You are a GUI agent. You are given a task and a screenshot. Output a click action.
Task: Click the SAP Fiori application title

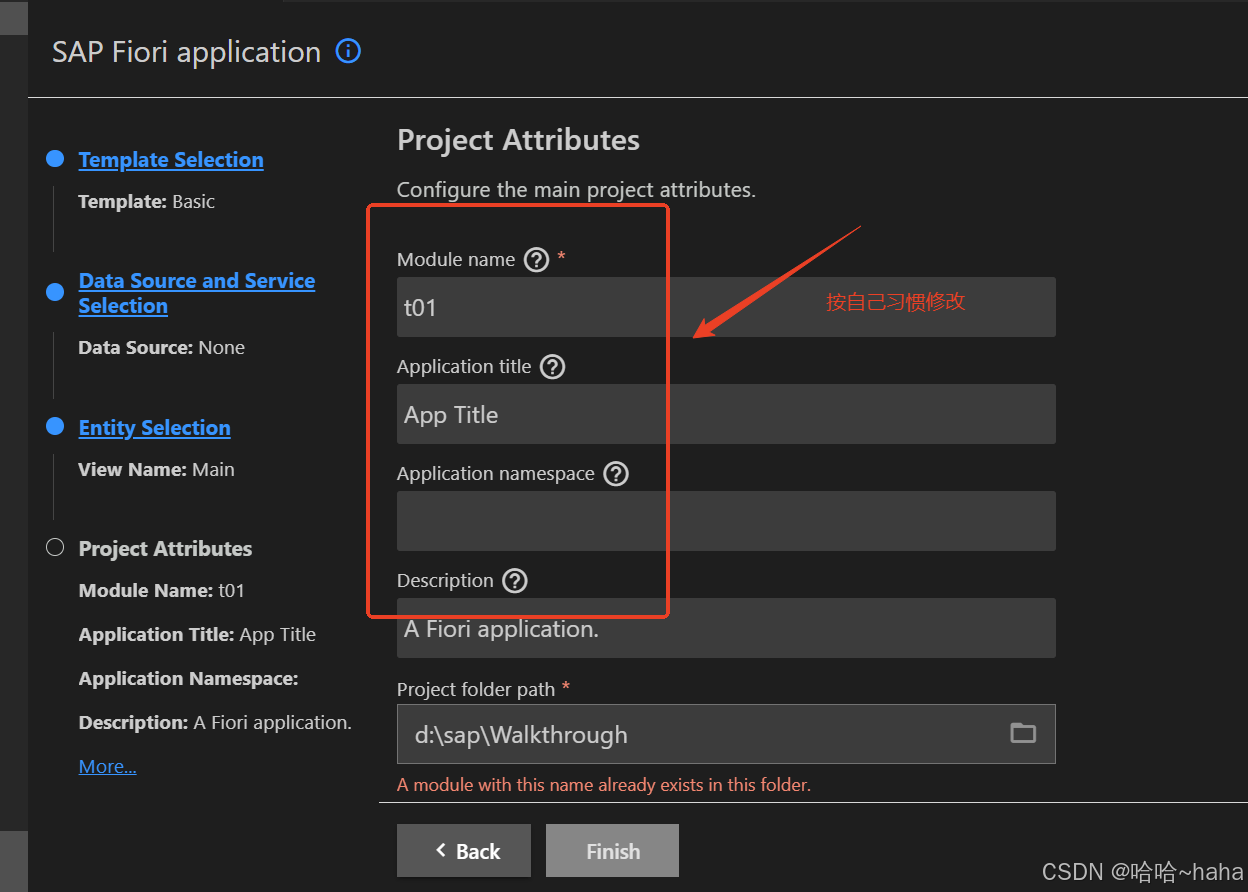pos(186,52)
